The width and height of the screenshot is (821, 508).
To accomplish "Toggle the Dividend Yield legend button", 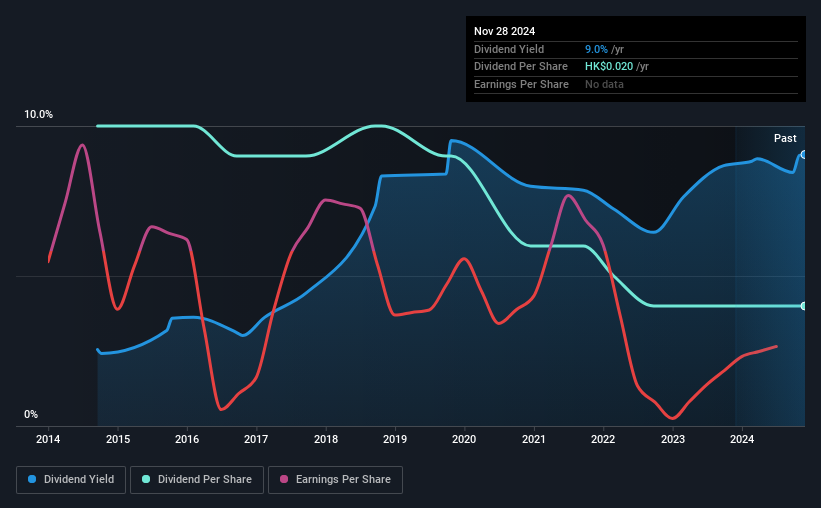I will tap(71, 480).
